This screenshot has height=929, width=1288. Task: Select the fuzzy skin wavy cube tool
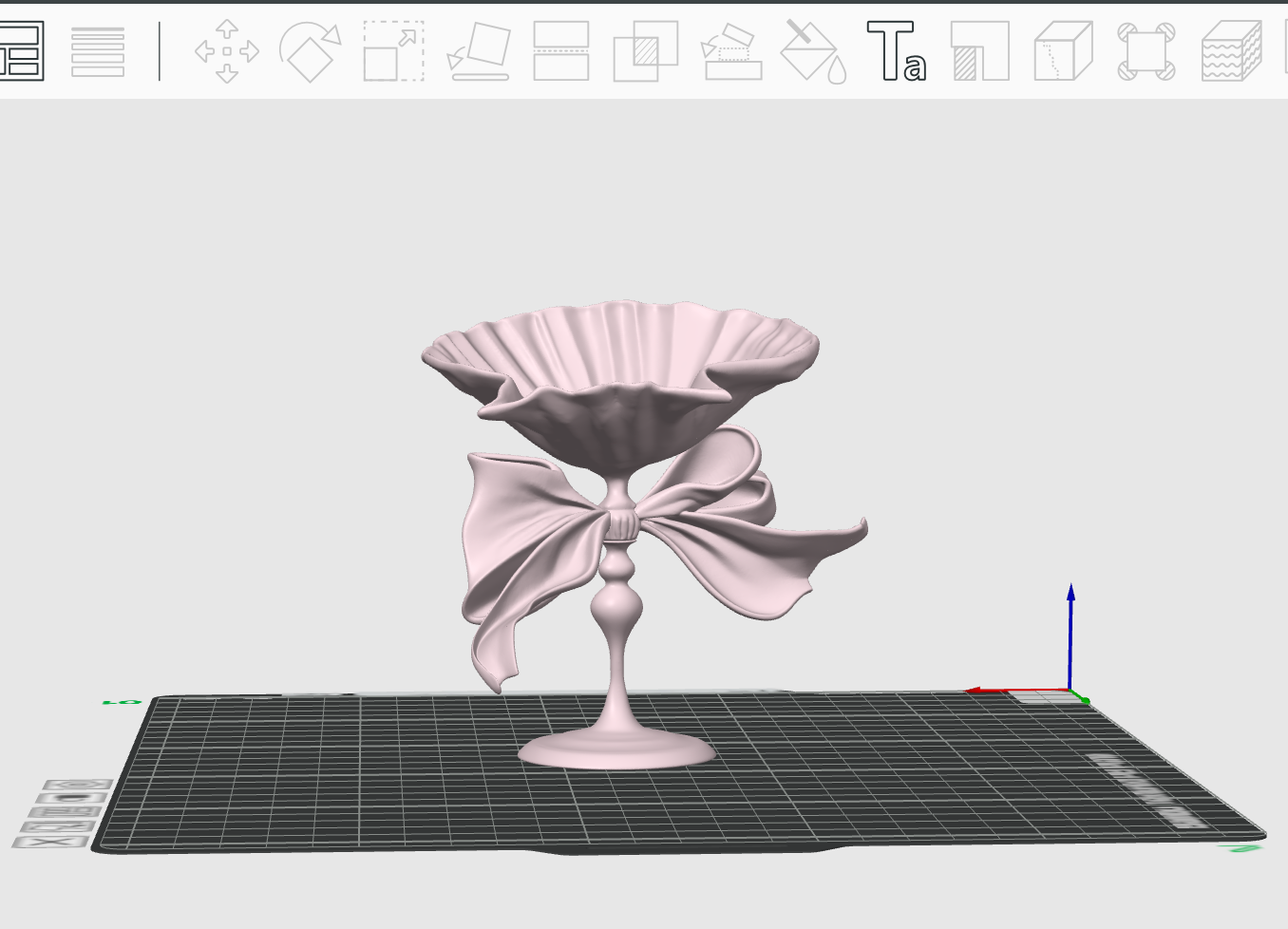[x=1231, y=51]
